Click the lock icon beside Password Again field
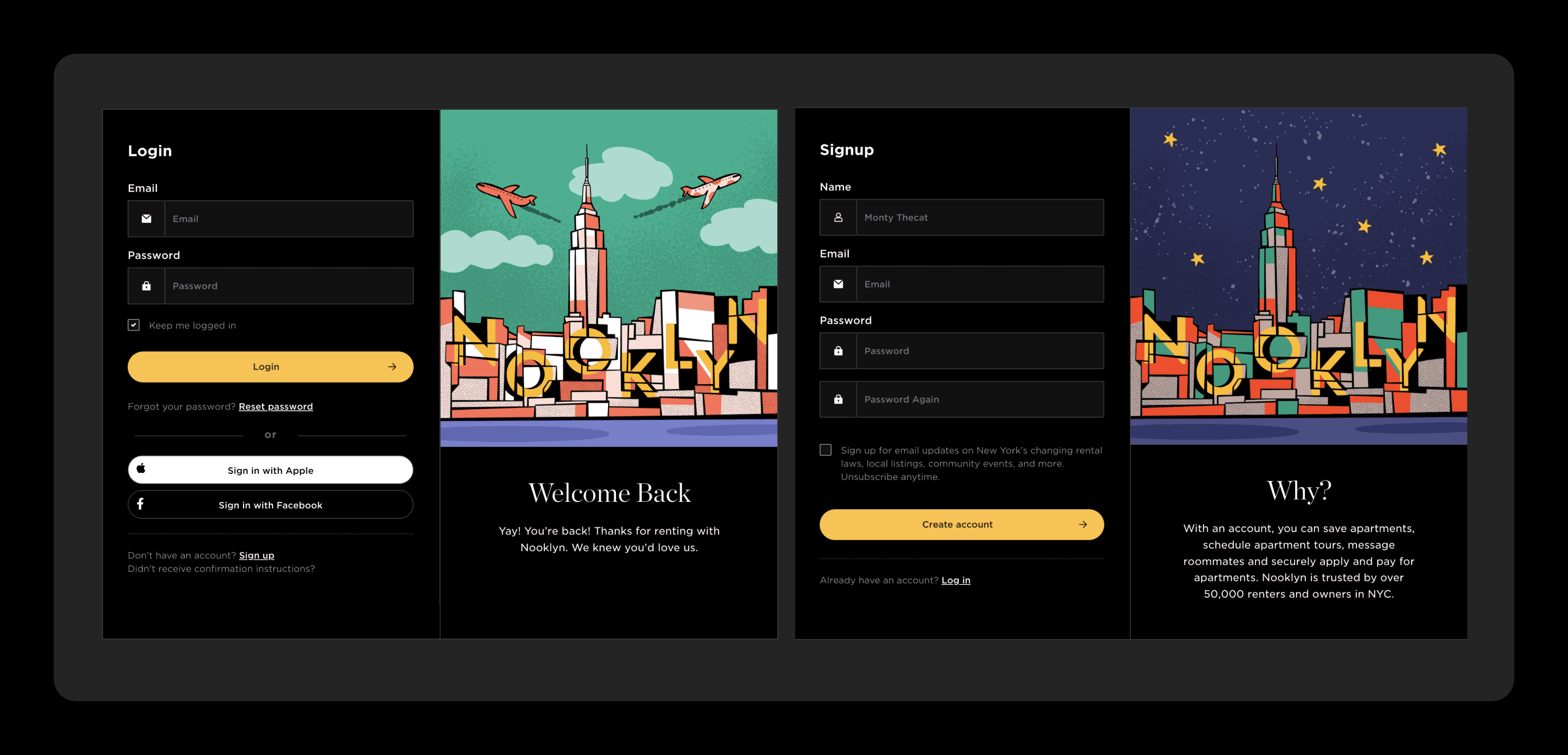 (838, 399)
